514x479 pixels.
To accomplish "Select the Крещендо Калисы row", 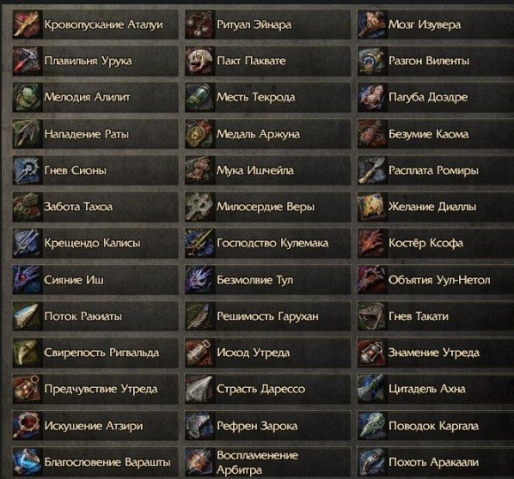I will pyautogui.click(x=95, y=243).
